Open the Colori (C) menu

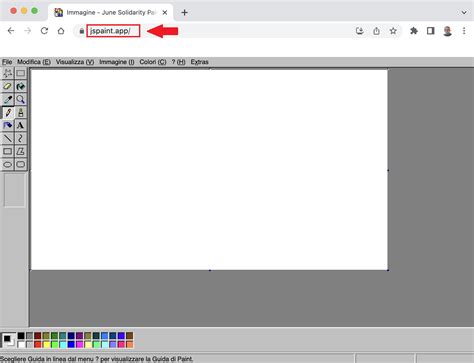pyautogui.click(x=153, y=62)
